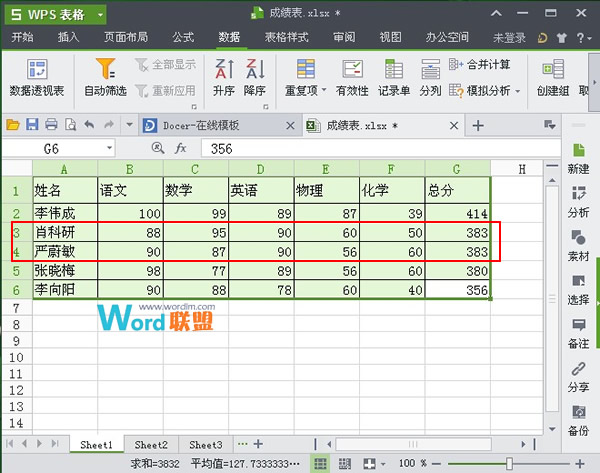The width and height of the screenshot is (600, 473).
Task: Expand the quick access toolbar customize arrow
Action: pyautogui.click(x=129, y=125)
